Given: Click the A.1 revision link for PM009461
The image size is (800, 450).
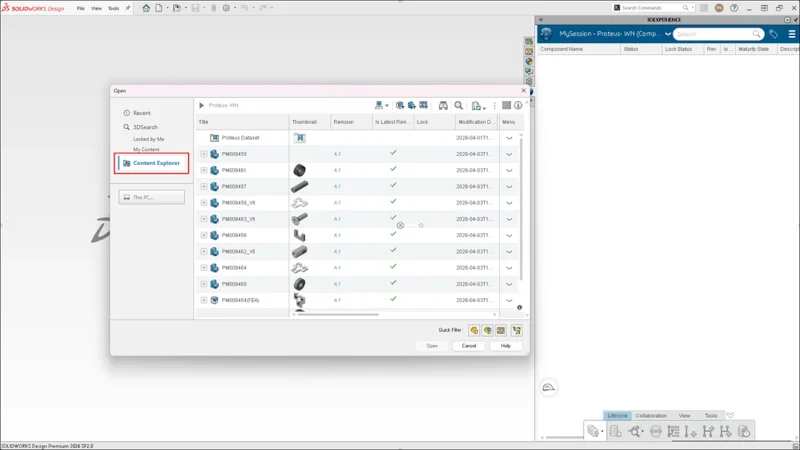Looking at the screenshot, I should tap(337, 170).
